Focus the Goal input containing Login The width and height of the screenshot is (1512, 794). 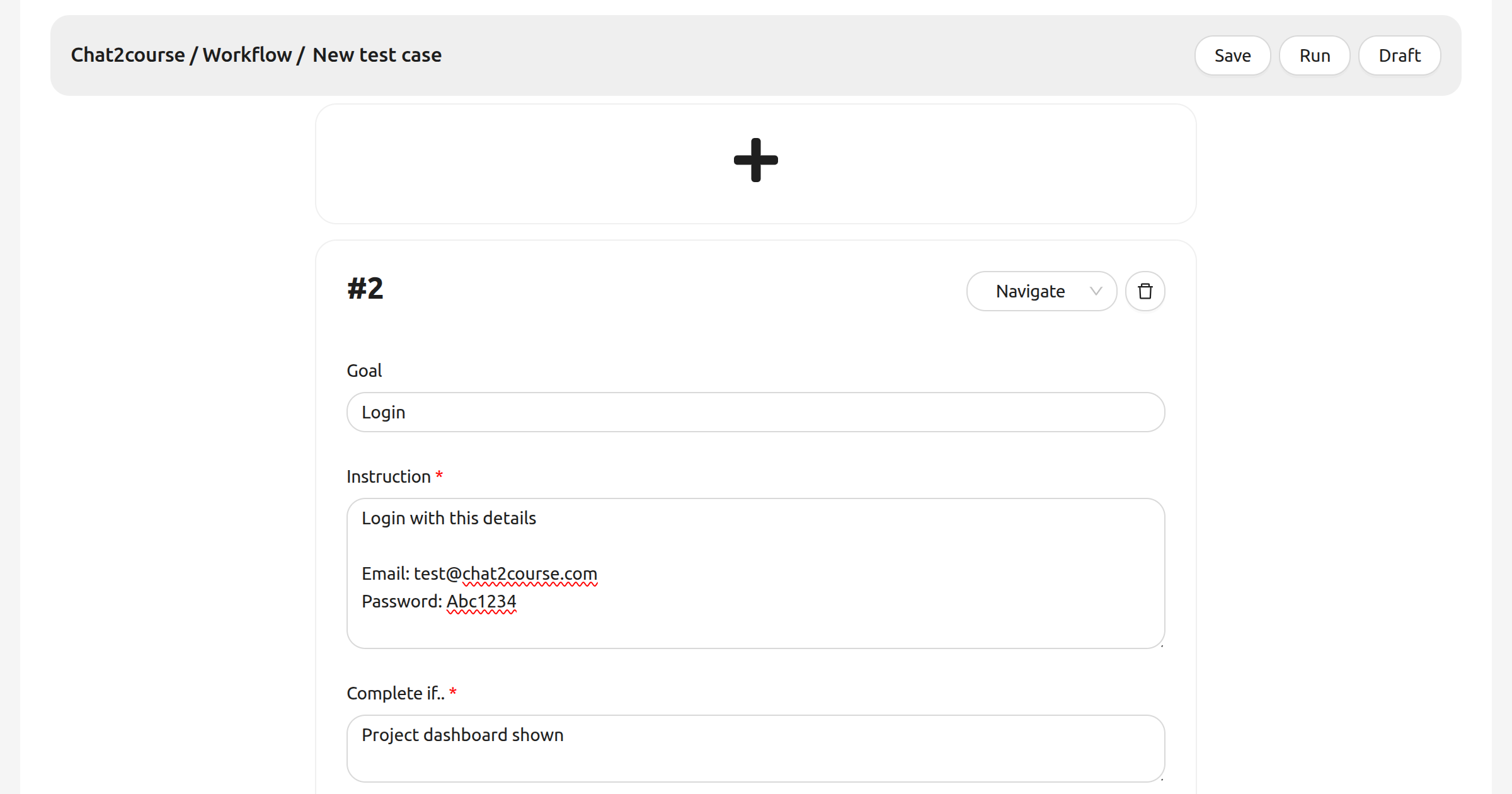(755, 412)
